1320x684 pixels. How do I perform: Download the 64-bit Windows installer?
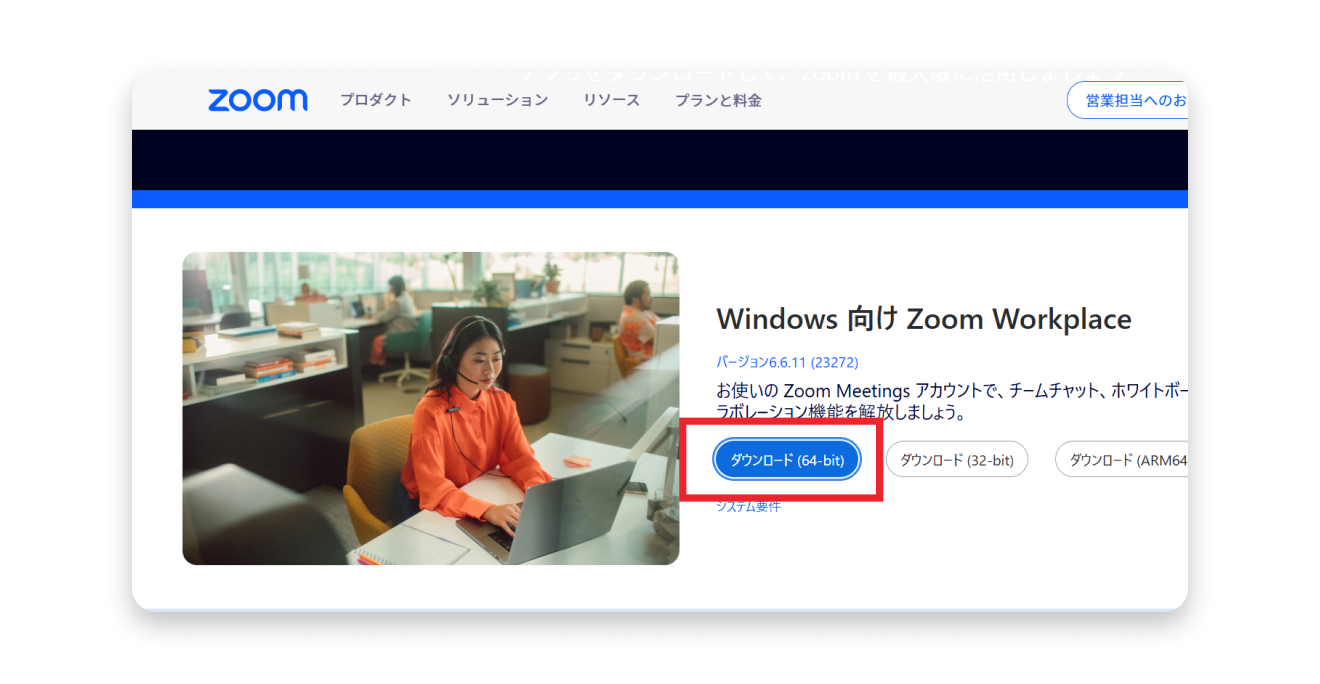pos(787,460)
